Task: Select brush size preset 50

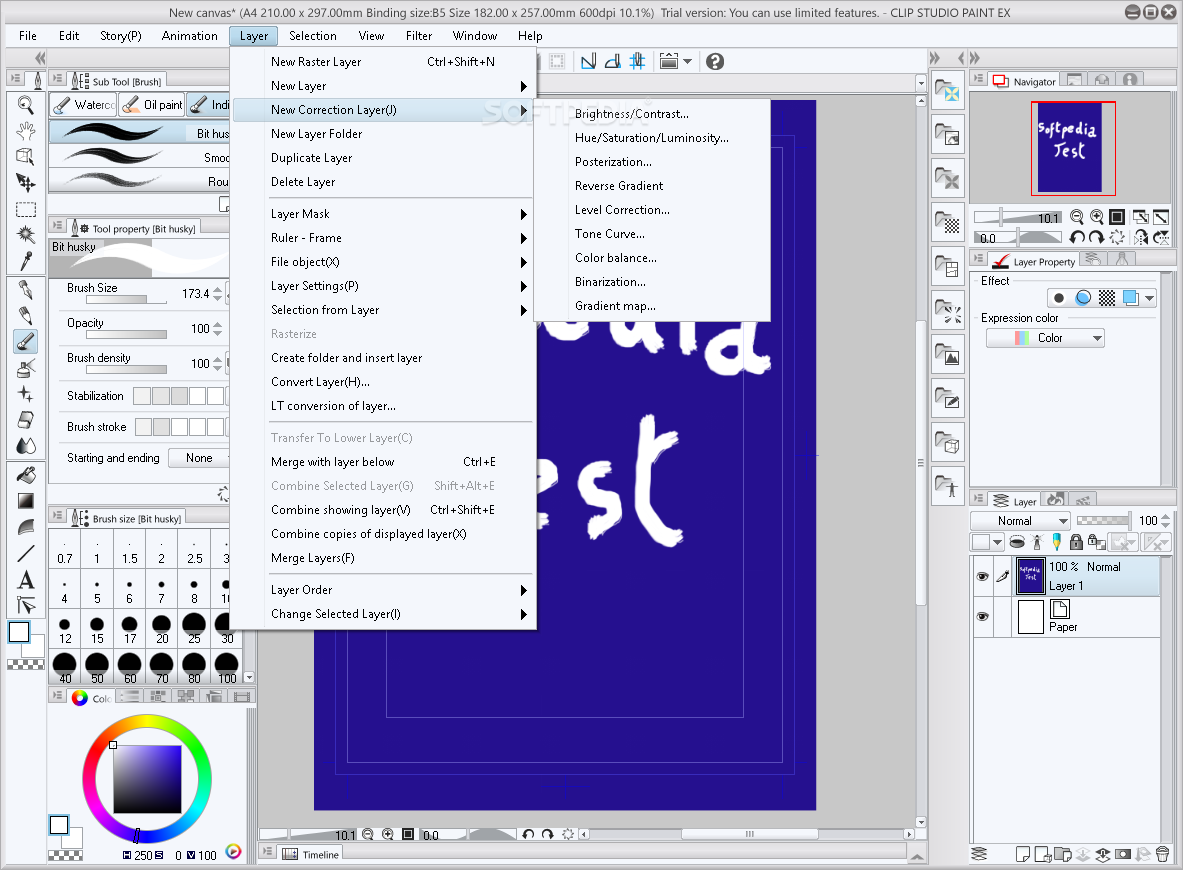Action: tap(97, 669)
